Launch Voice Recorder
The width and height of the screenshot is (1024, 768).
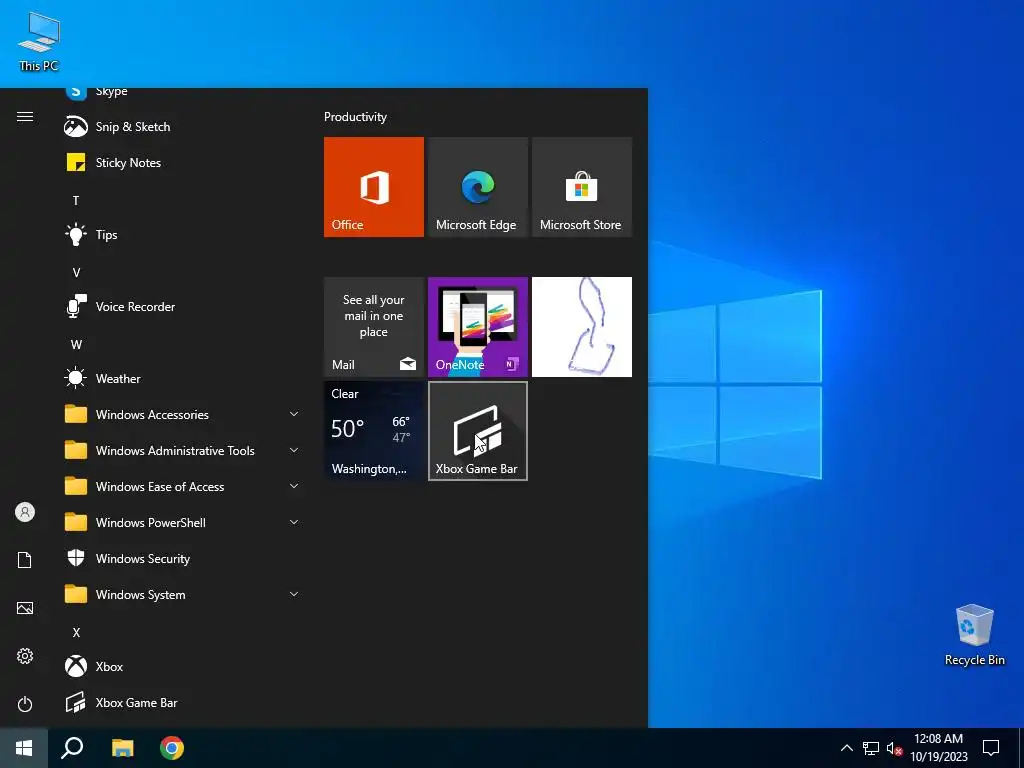point(183,306)
